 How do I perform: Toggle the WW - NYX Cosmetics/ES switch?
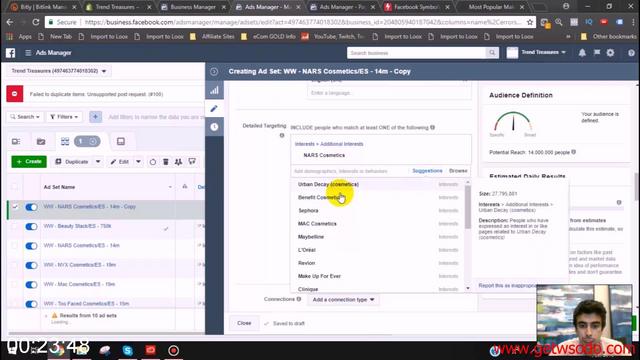pyautogui.click(x=31, y=265)
